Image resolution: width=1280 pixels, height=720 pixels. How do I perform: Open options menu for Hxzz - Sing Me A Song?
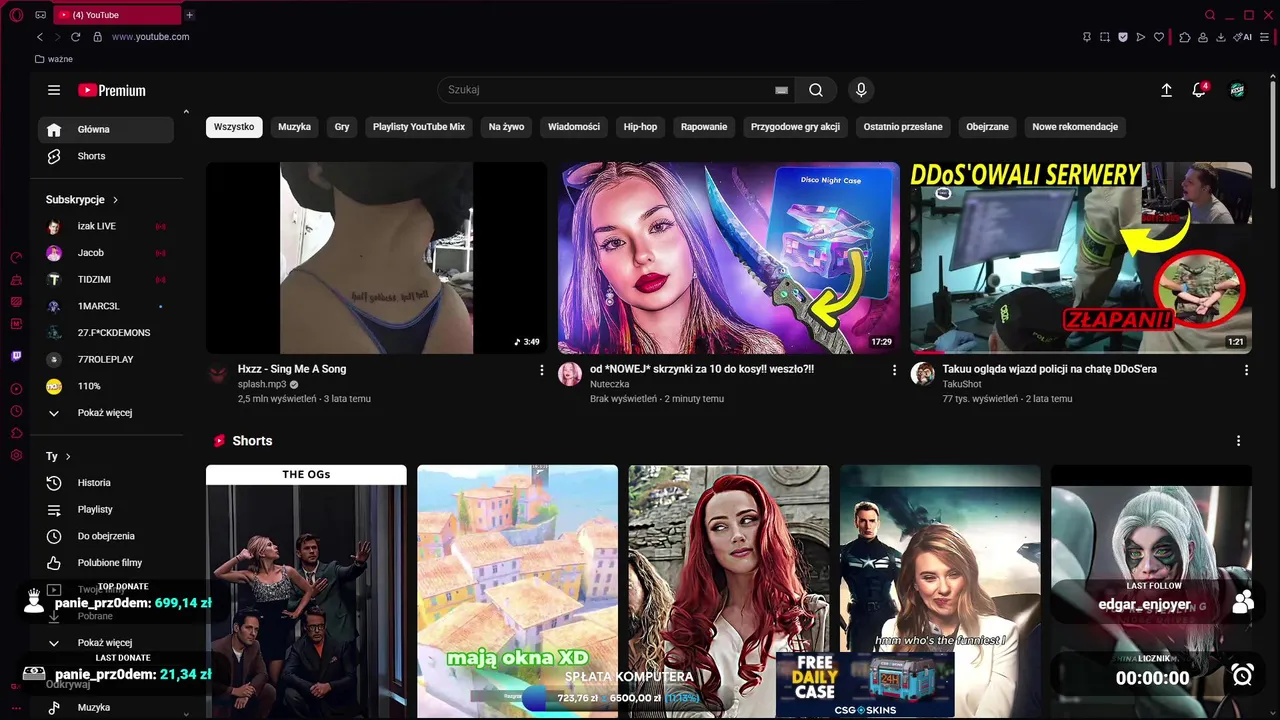tap(542, 370)
